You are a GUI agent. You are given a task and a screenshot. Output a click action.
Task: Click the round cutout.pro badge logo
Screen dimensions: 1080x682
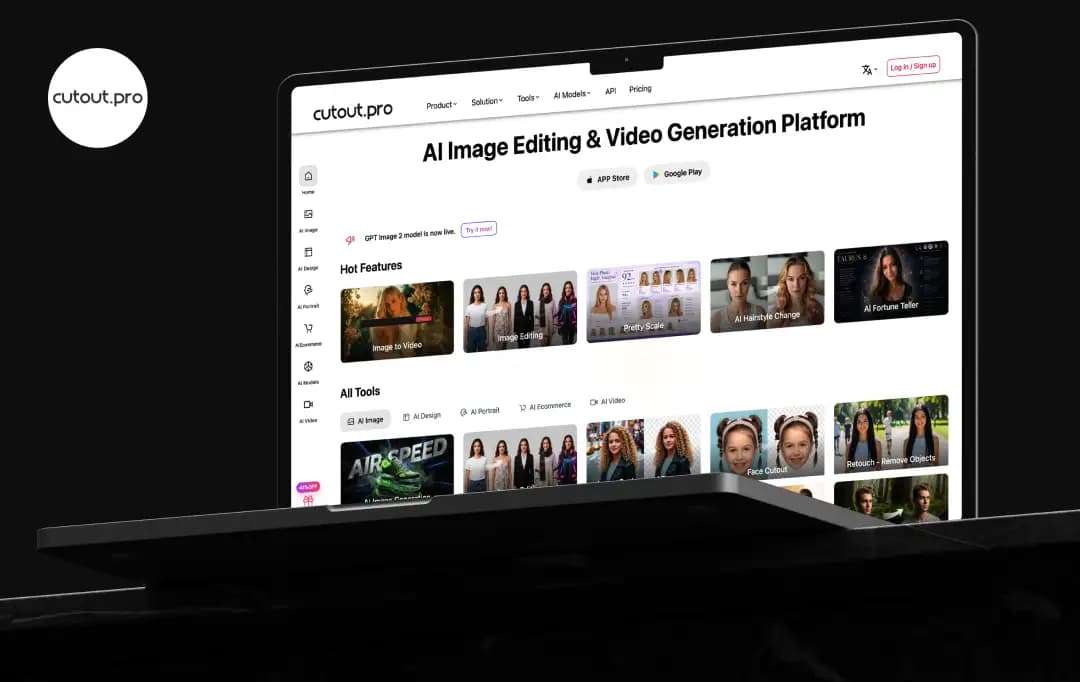coord(98,98)
